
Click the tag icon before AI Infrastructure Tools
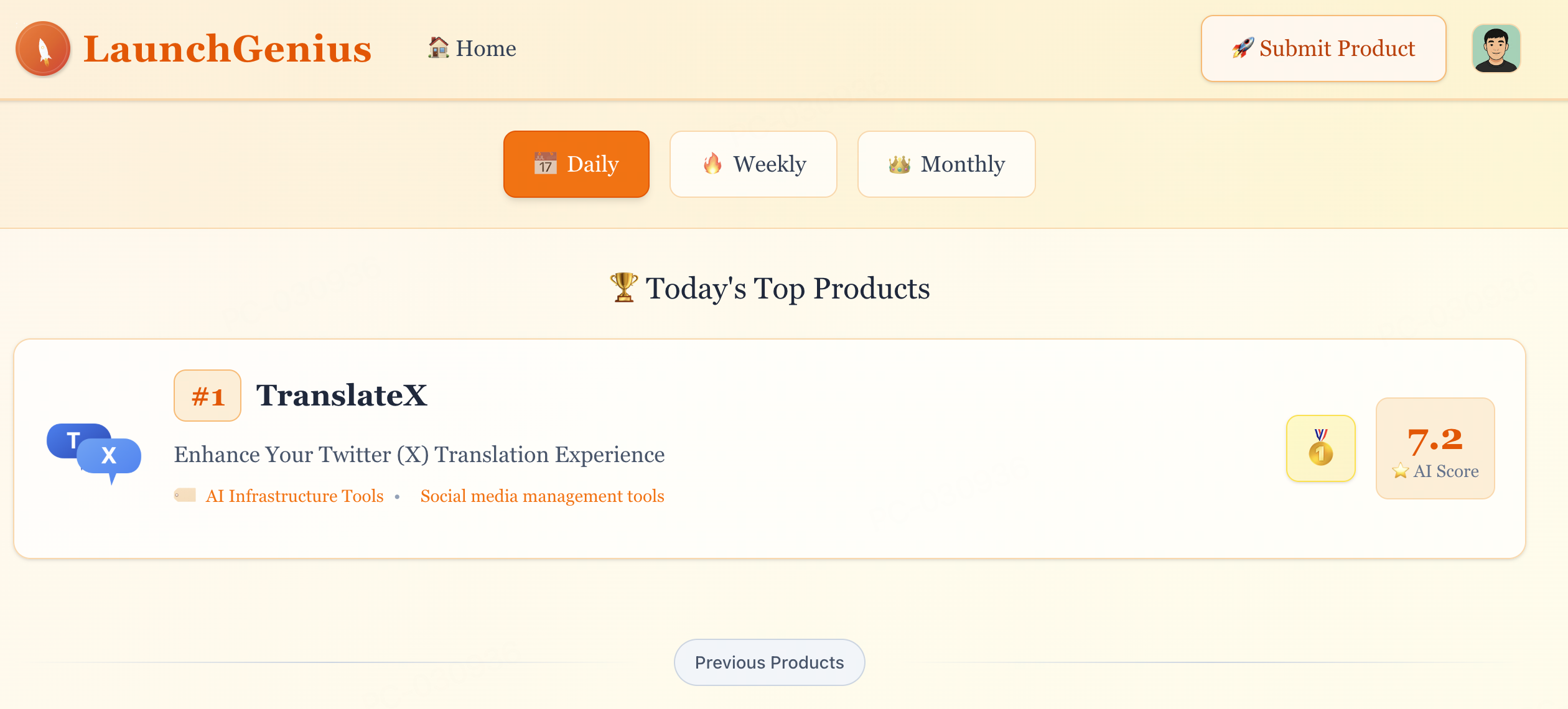tap(185, 496)
